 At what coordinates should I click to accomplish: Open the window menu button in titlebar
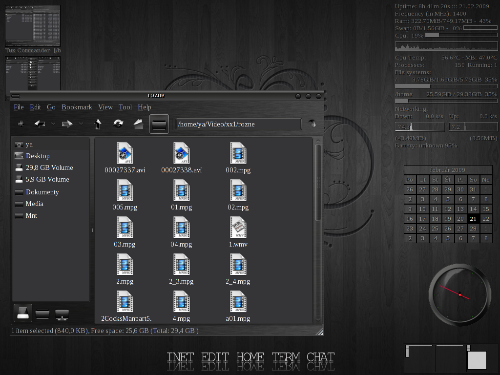15,96
